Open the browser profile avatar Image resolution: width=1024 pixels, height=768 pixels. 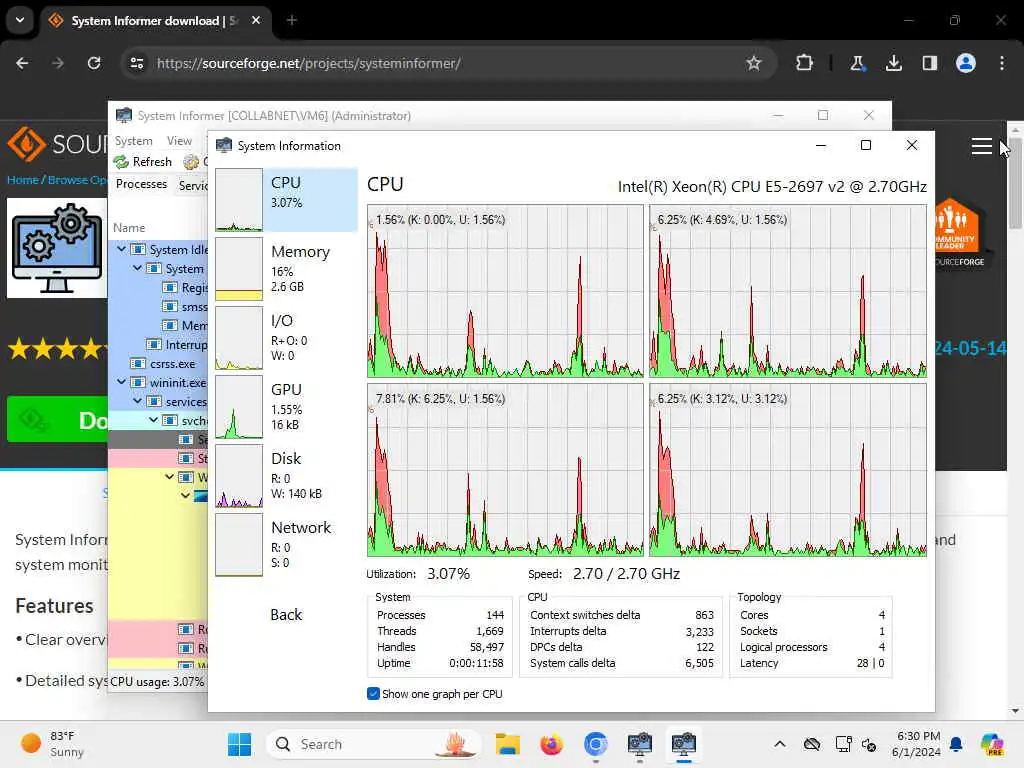click(966, 63)
